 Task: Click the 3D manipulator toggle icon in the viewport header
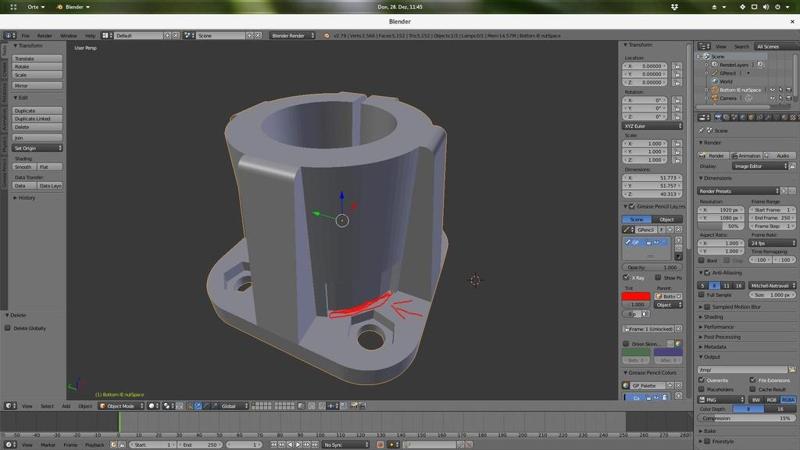pos(199,406)
